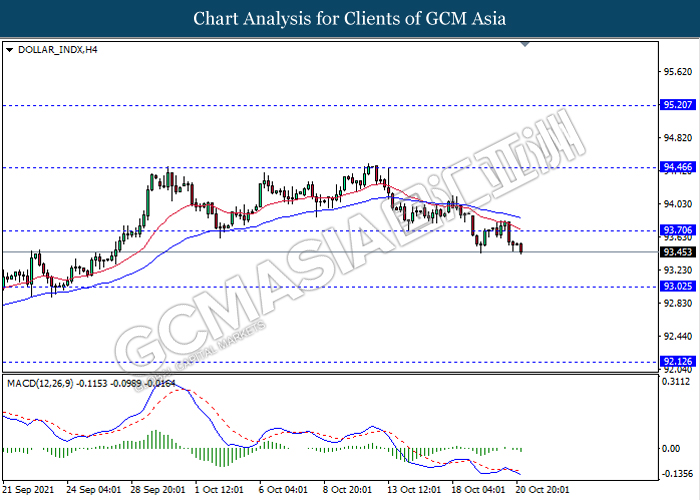This screenshot has width=700, height=500.
Task: Click the 8 Oct 20:01 date label
Action: (348, 490)
